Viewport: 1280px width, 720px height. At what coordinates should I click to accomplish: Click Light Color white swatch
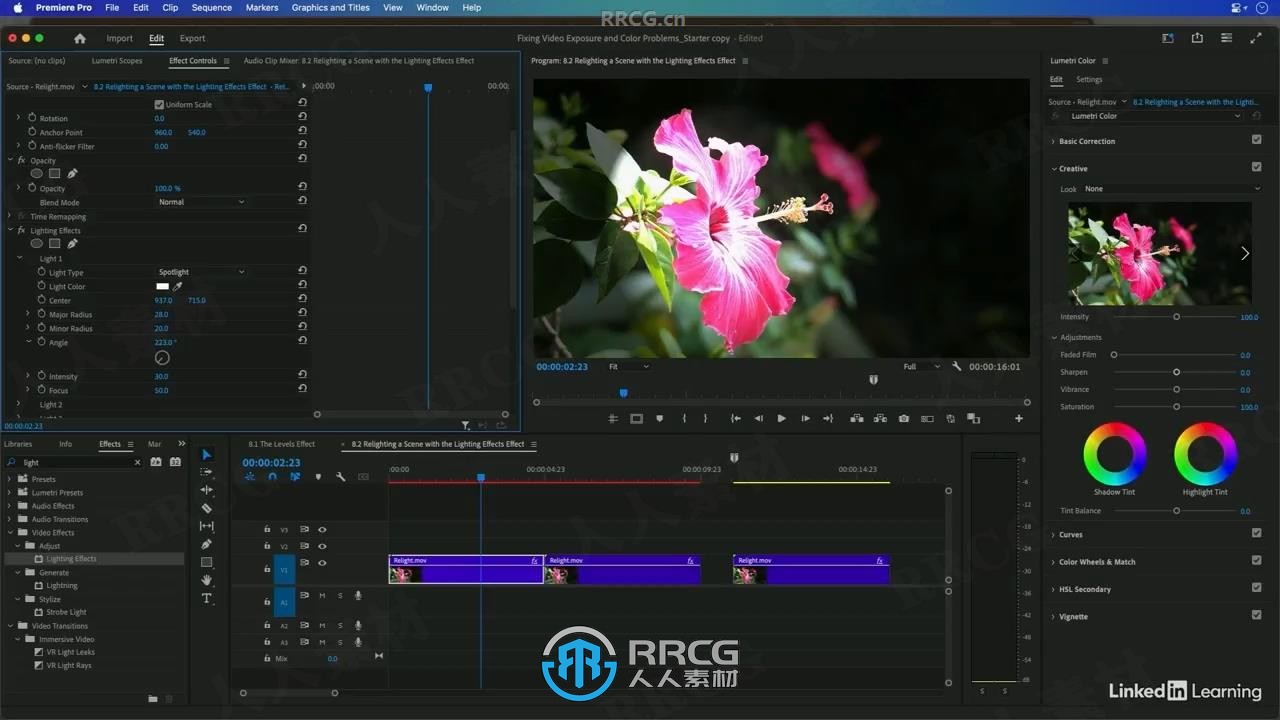tap(162, 286)
